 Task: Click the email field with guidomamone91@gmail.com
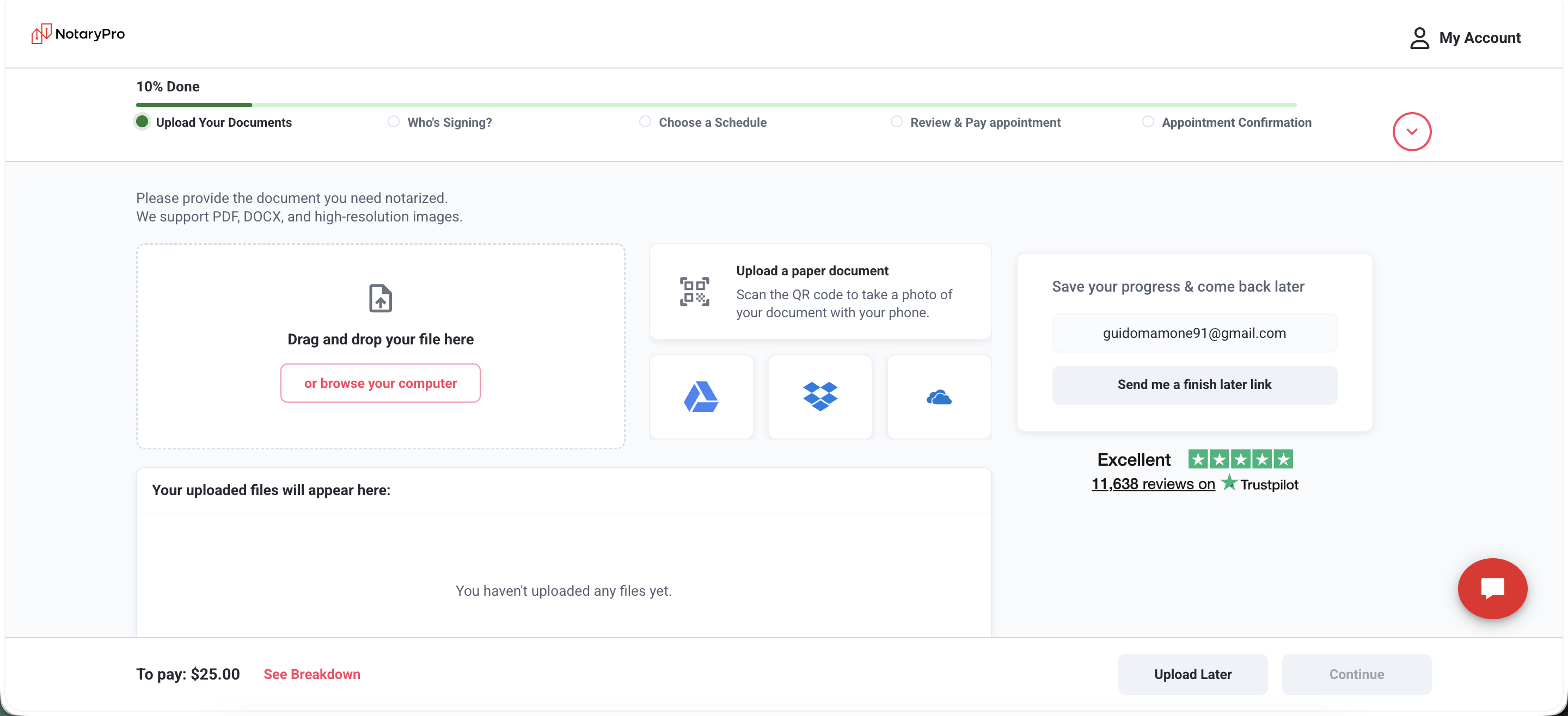[1195, 333]
